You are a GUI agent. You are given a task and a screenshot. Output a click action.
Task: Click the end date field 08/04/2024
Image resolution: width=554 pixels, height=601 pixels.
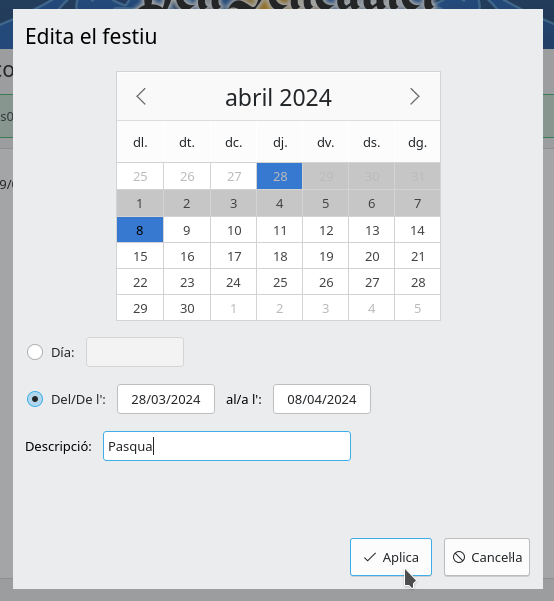(x=322, y=399)
